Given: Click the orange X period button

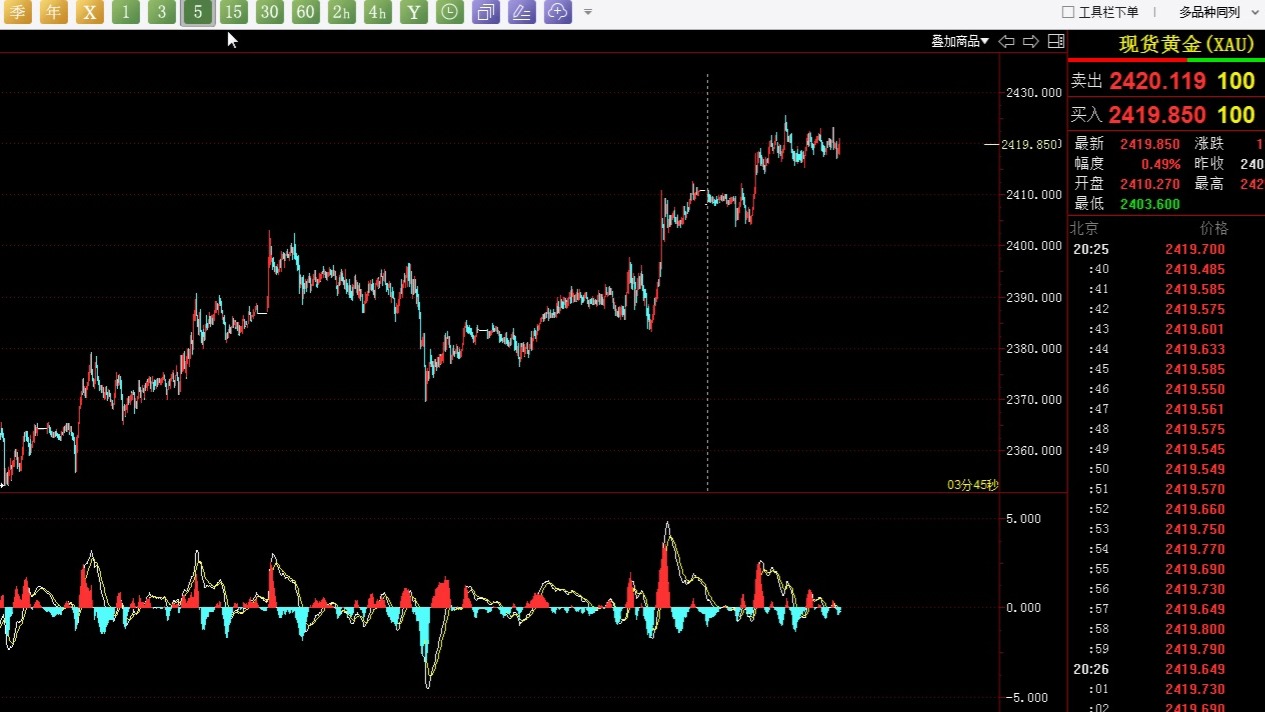Looking at the screenshot, I should click(90, 12).
